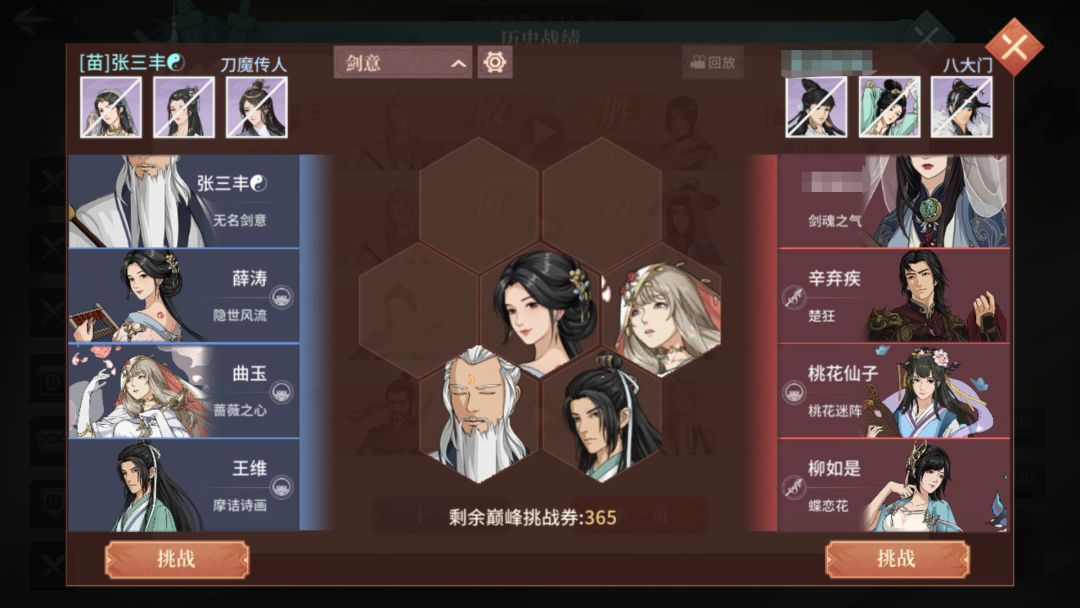This screenshot has height=608, width=1080.
Task: Click yin-yang icon beside 张三丰 card name
Action: 258,183
